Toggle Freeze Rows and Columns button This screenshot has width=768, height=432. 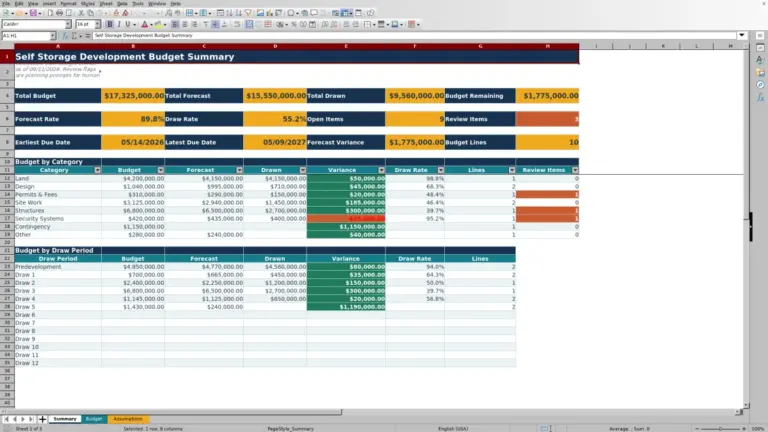[345, 13]
